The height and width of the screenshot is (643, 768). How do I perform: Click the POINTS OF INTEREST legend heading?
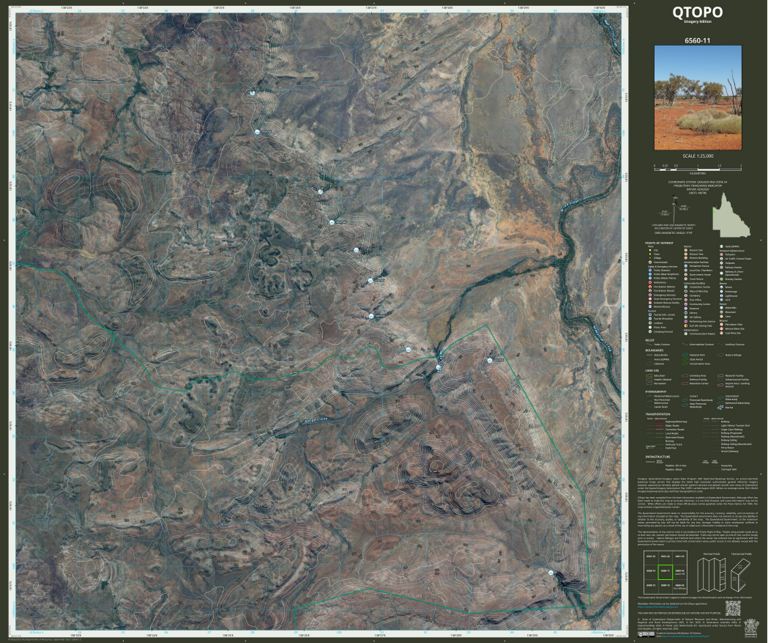(x=659, y=243)
